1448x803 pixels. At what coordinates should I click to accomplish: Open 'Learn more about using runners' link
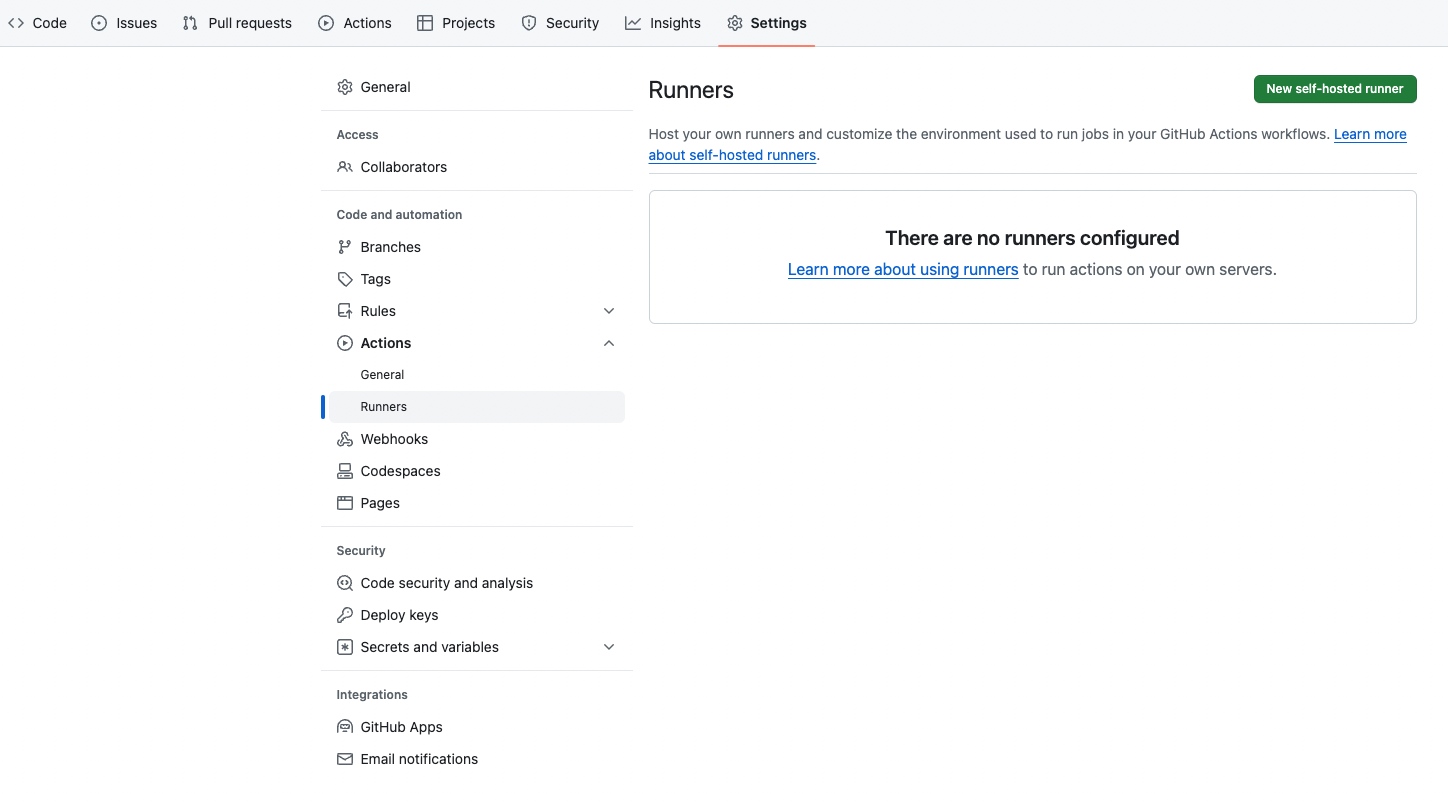coord(903,270)
